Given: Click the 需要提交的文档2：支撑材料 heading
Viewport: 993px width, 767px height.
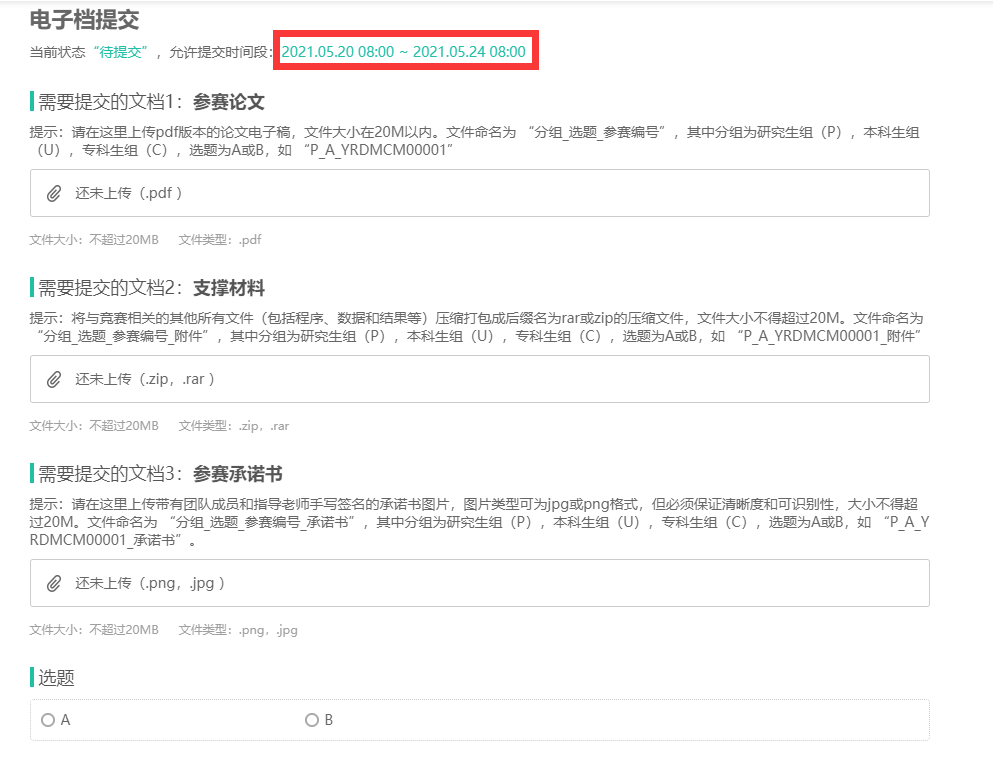Looking at the screenshot, I should (x=151, y=288).
